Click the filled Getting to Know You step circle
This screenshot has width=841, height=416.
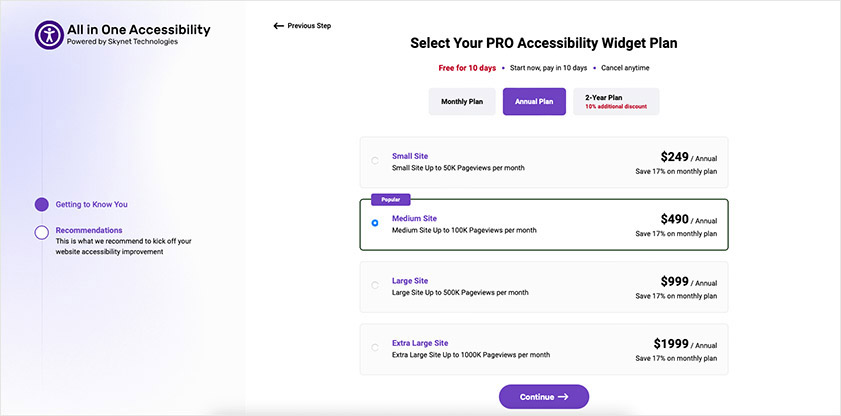41,204
